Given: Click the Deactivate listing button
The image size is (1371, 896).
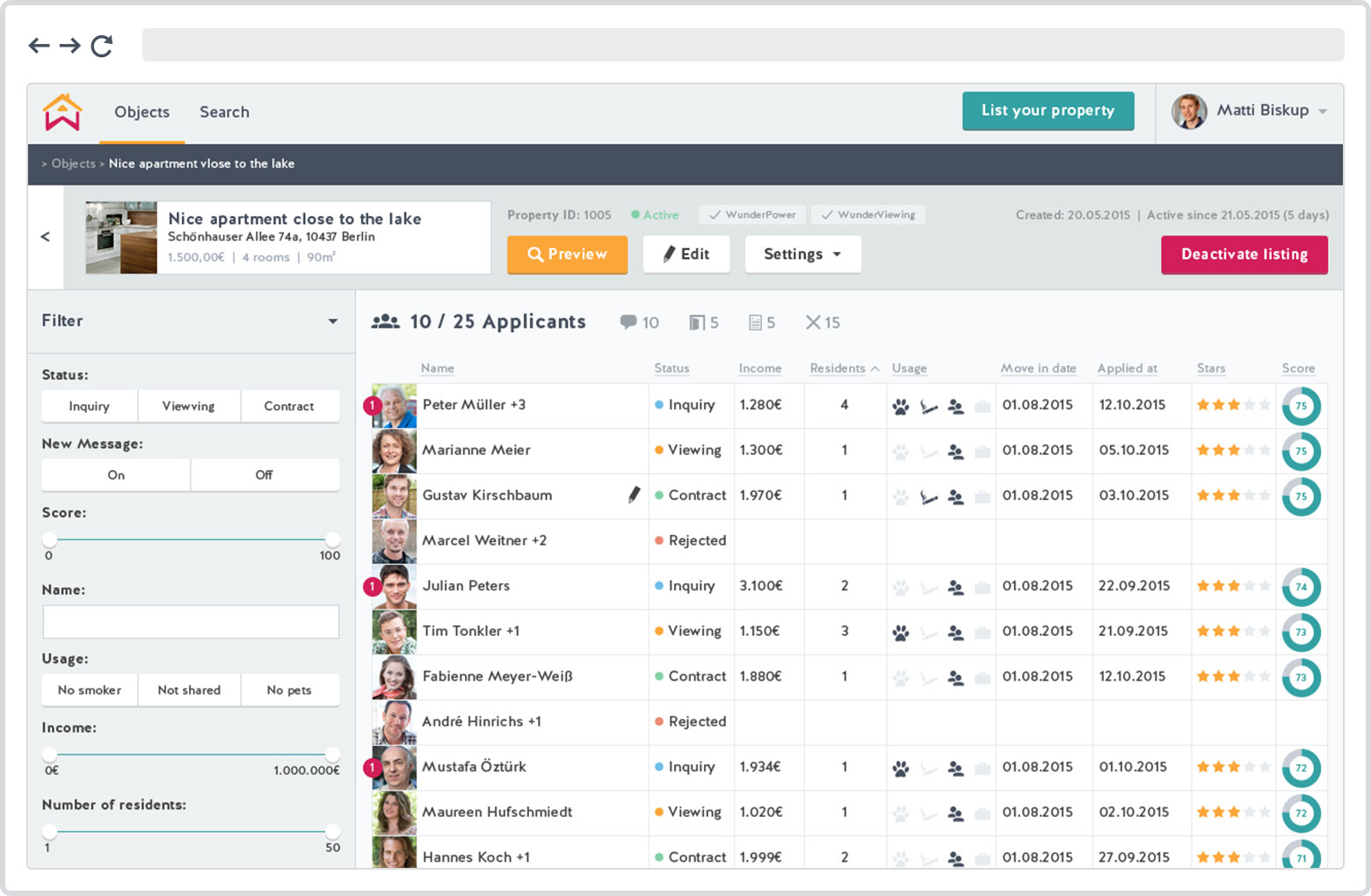Looking at the screenshot, I should click(x=1244, y=255).
